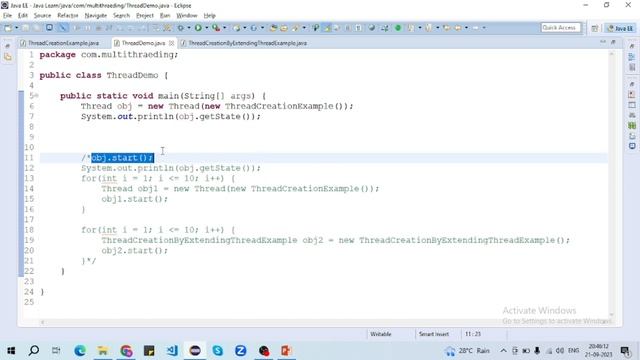Click the New Java class icon
640x360 pixels.
[253, 28]
